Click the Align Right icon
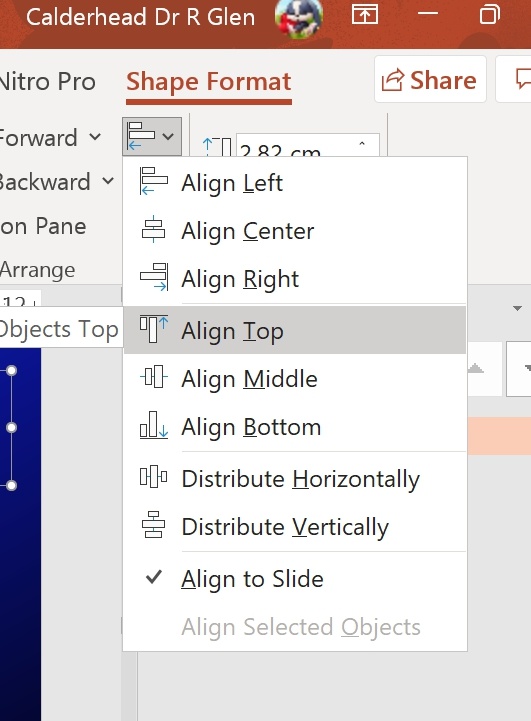This screenshot has width=531, height=721. tap(154, 277)
